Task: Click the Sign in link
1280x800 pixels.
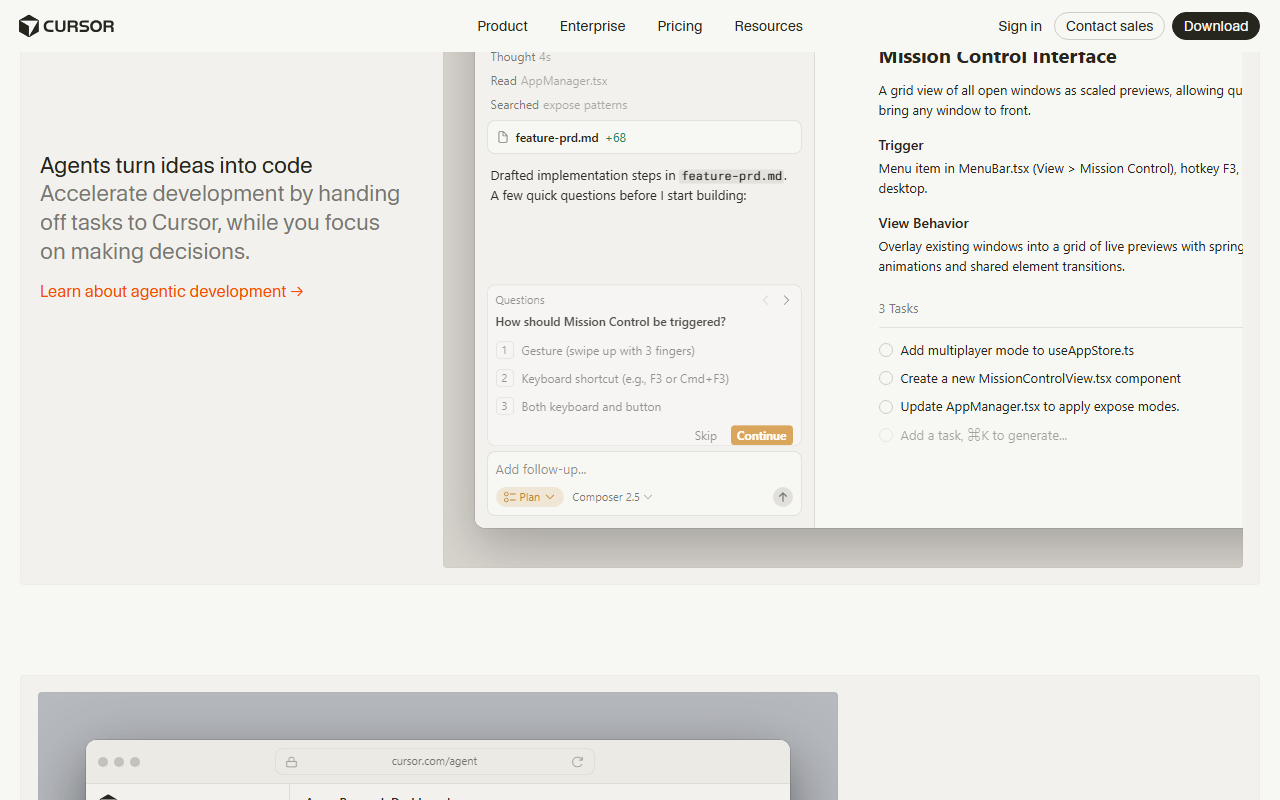Action: (x=1020, y=26)
